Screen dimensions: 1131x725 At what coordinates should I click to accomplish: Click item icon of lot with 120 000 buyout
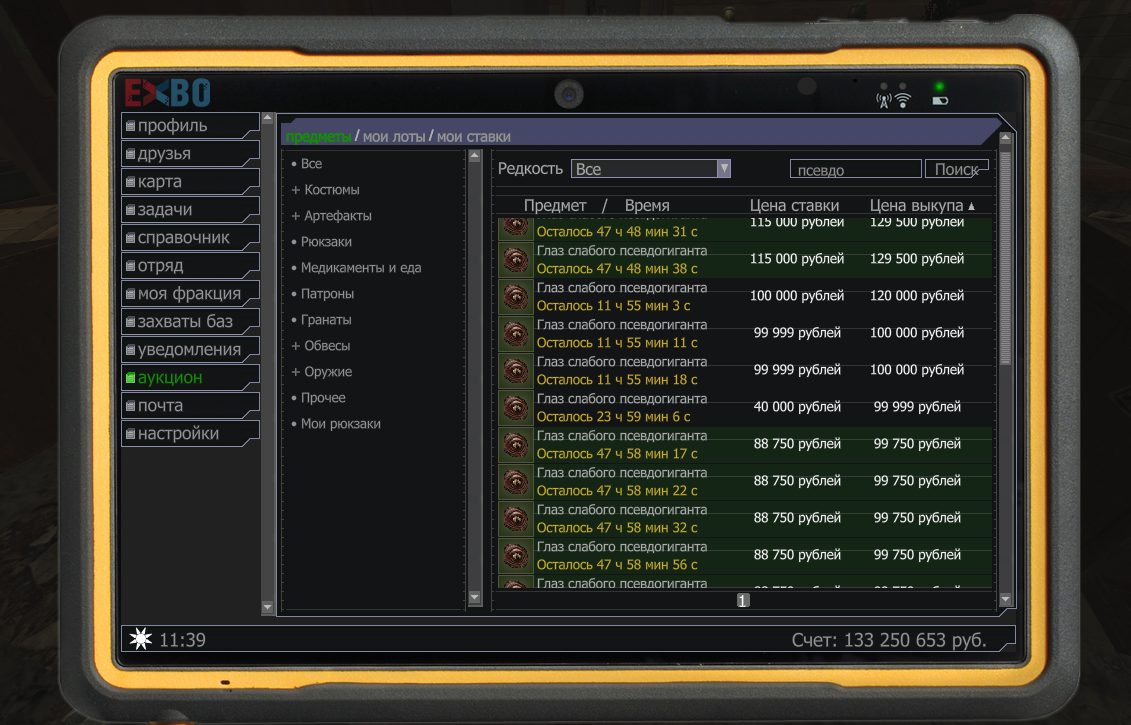515,296
